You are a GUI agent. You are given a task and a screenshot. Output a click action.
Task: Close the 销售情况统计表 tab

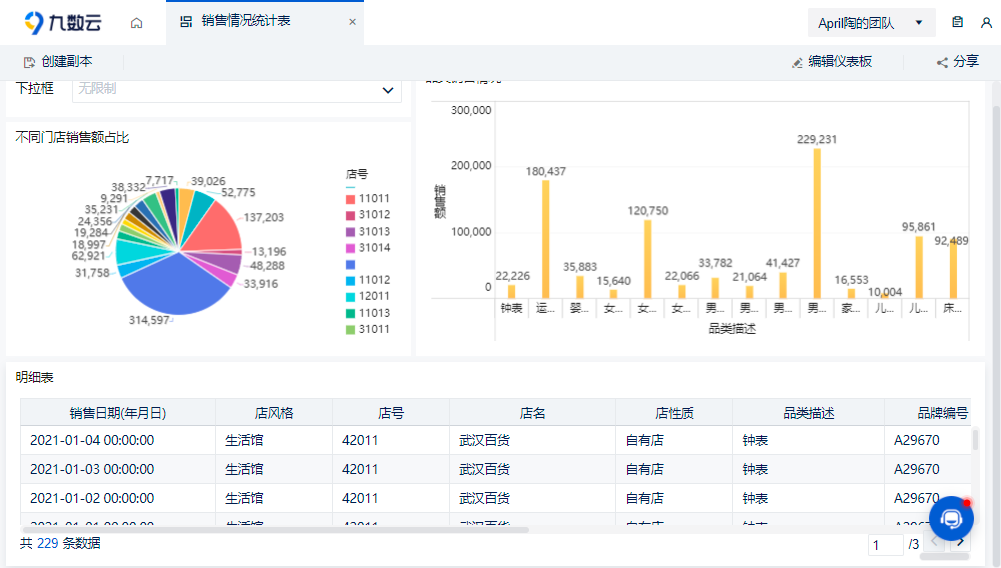pos(352,22)
